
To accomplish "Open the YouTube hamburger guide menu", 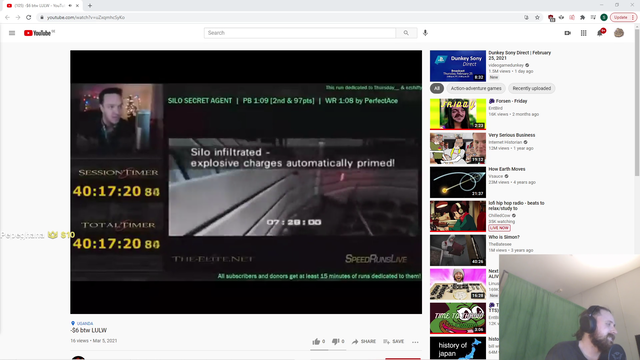I will 12,33.
